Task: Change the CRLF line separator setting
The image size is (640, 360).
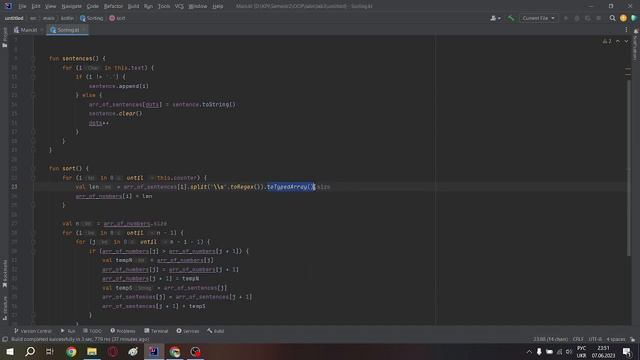Action: coord(578,340)
